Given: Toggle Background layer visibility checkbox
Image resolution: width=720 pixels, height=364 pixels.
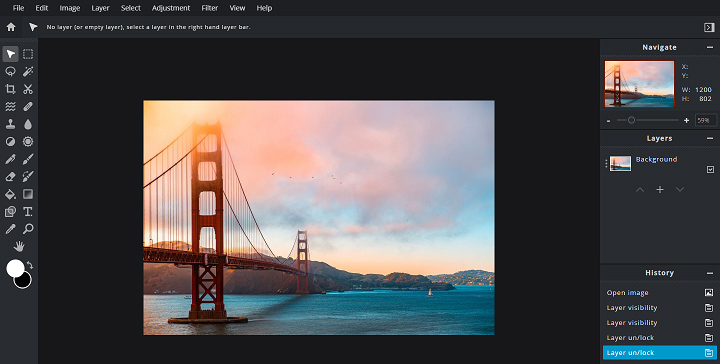Looking at the screenshot, I should (x=710, y=169).
